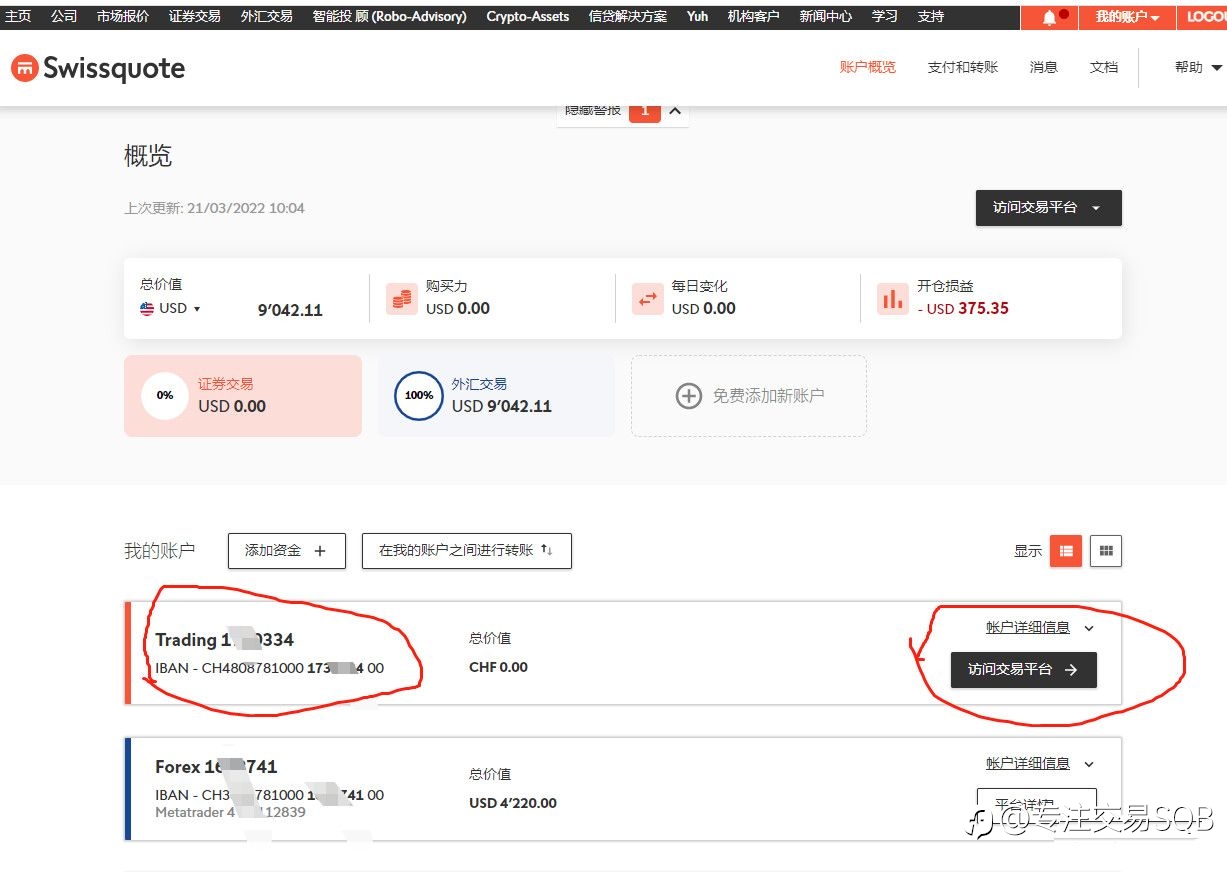Open the 新闻中心 menu item
This screenshot has width=1227, height=872.
(826, 16)
